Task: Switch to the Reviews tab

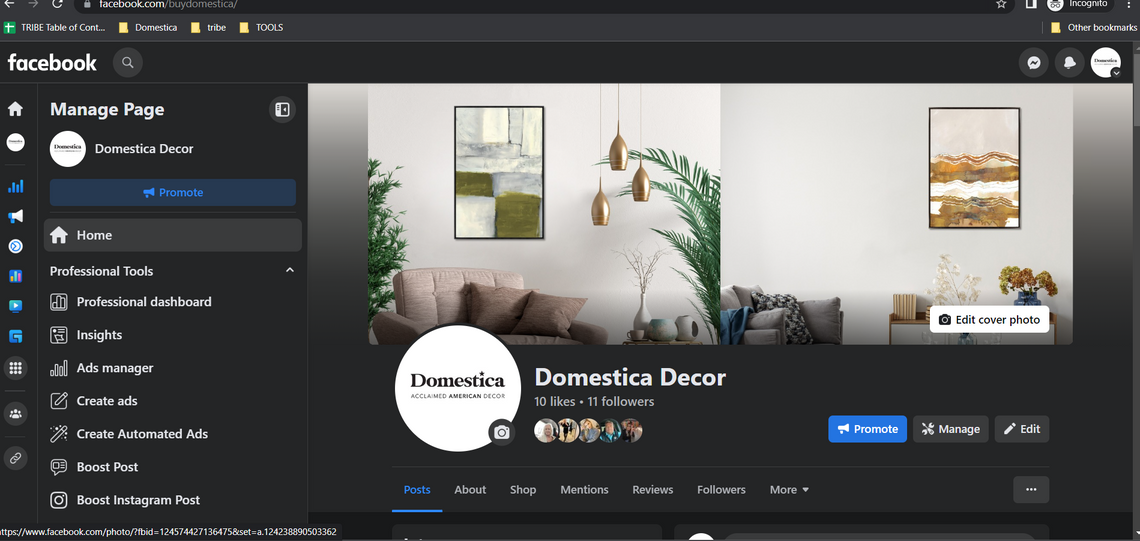Action: 653,490
